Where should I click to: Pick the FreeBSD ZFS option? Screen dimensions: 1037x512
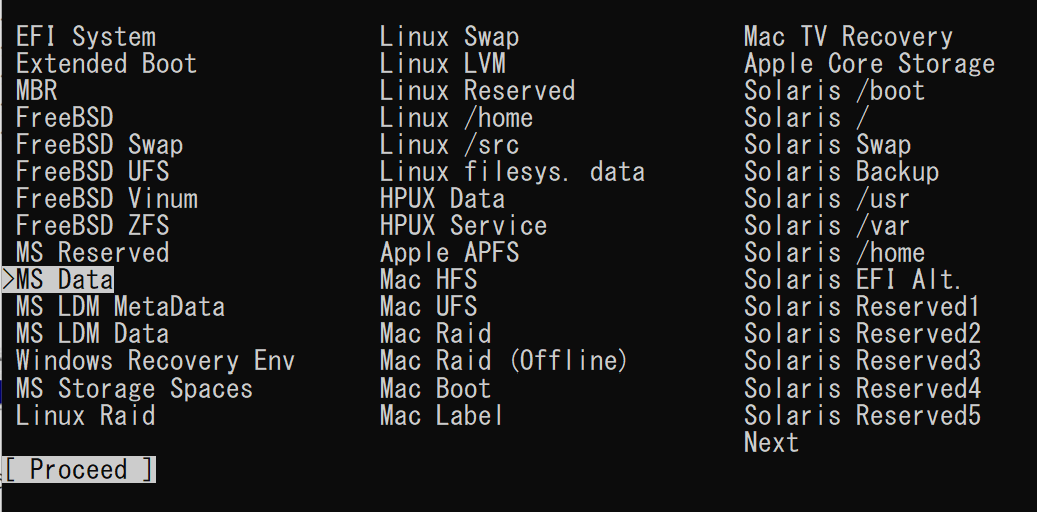[92, 226]
